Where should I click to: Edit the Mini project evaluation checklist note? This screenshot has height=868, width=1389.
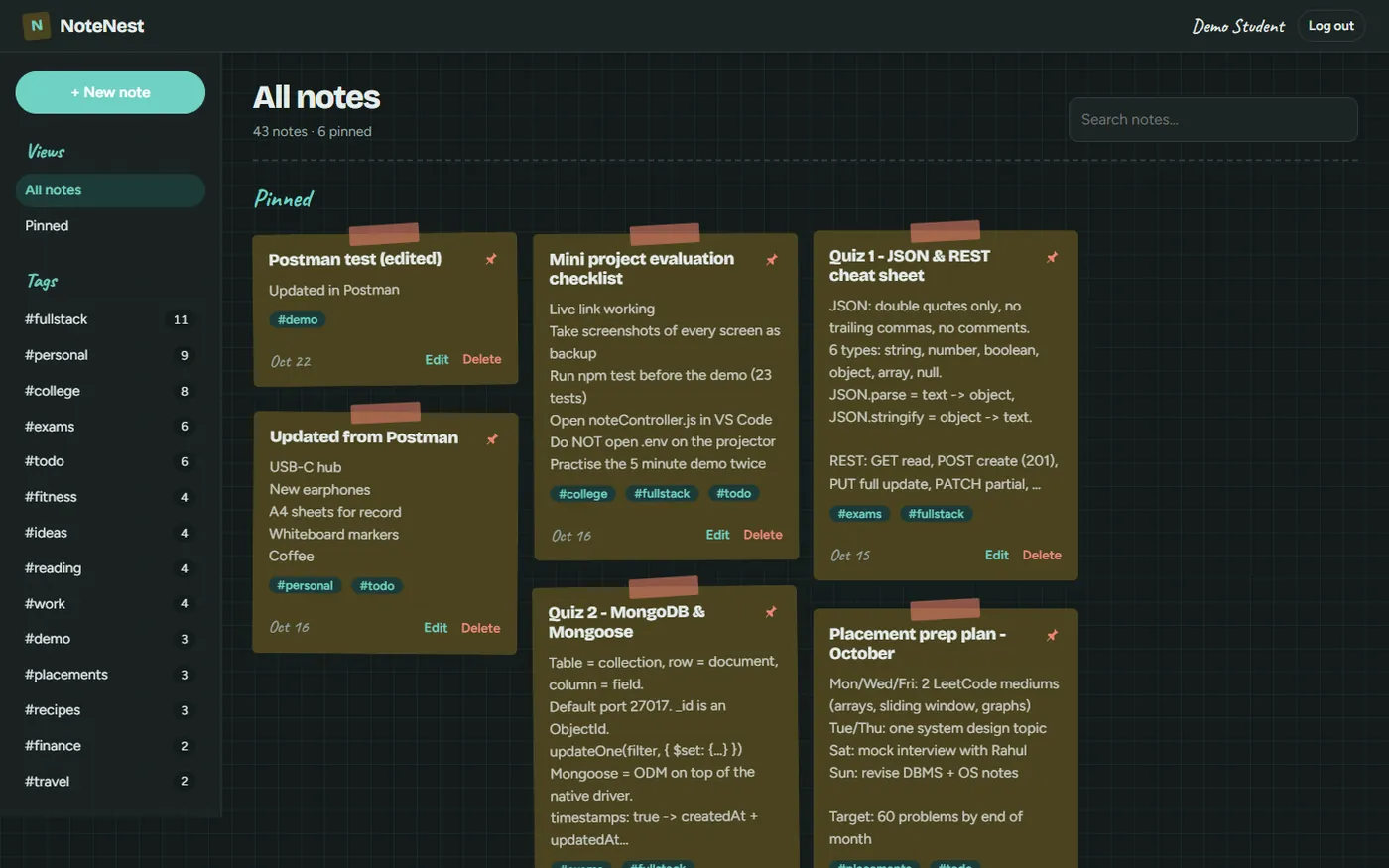pos(717,535)
